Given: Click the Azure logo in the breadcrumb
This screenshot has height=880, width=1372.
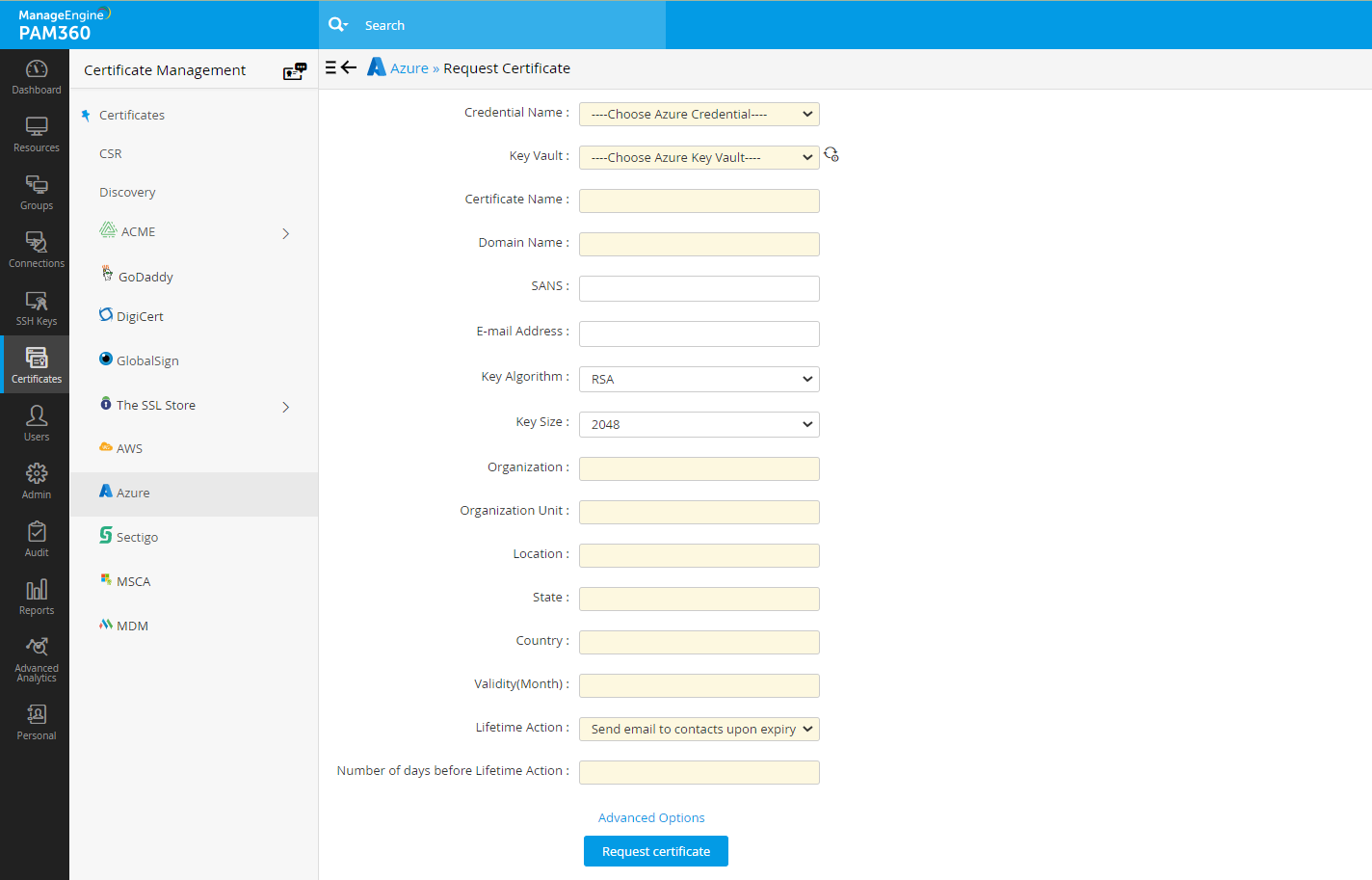Looking at the screenshot, I should click(376, 67).
